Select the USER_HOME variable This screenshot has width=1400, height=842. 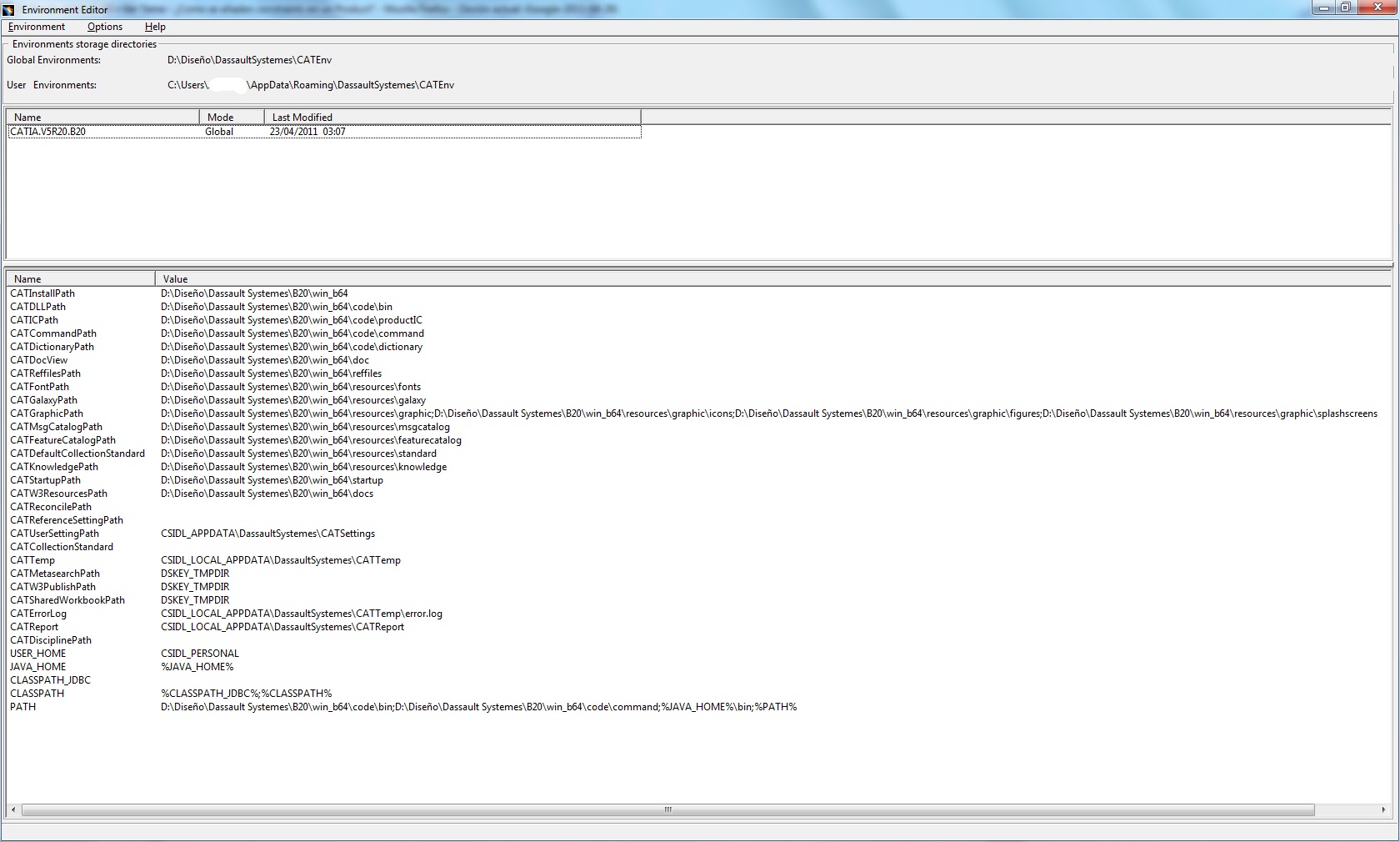coord(37,654)
